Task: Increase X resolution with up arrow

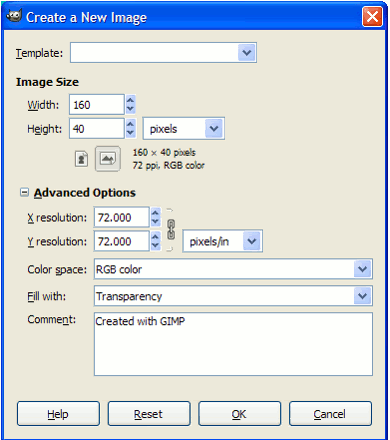Action: (x=155, y=212)
